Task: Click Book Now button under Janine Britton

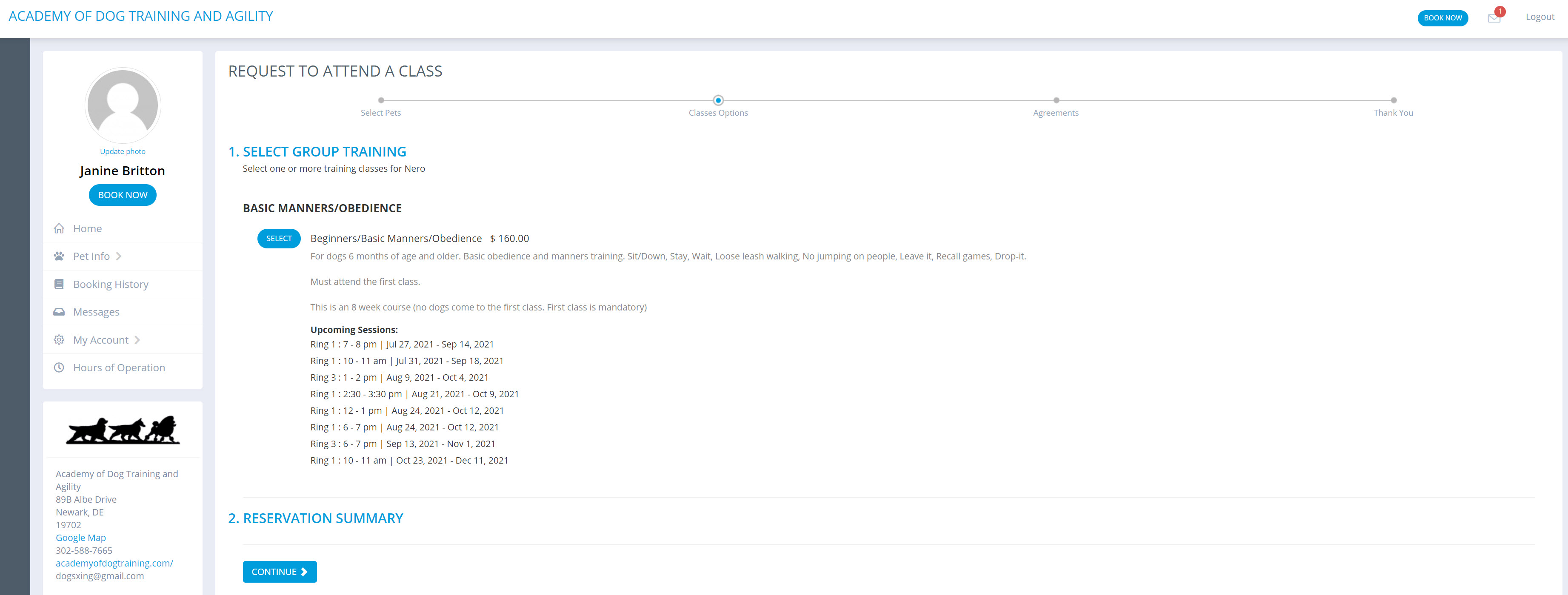Action: [x=123, y=195]
